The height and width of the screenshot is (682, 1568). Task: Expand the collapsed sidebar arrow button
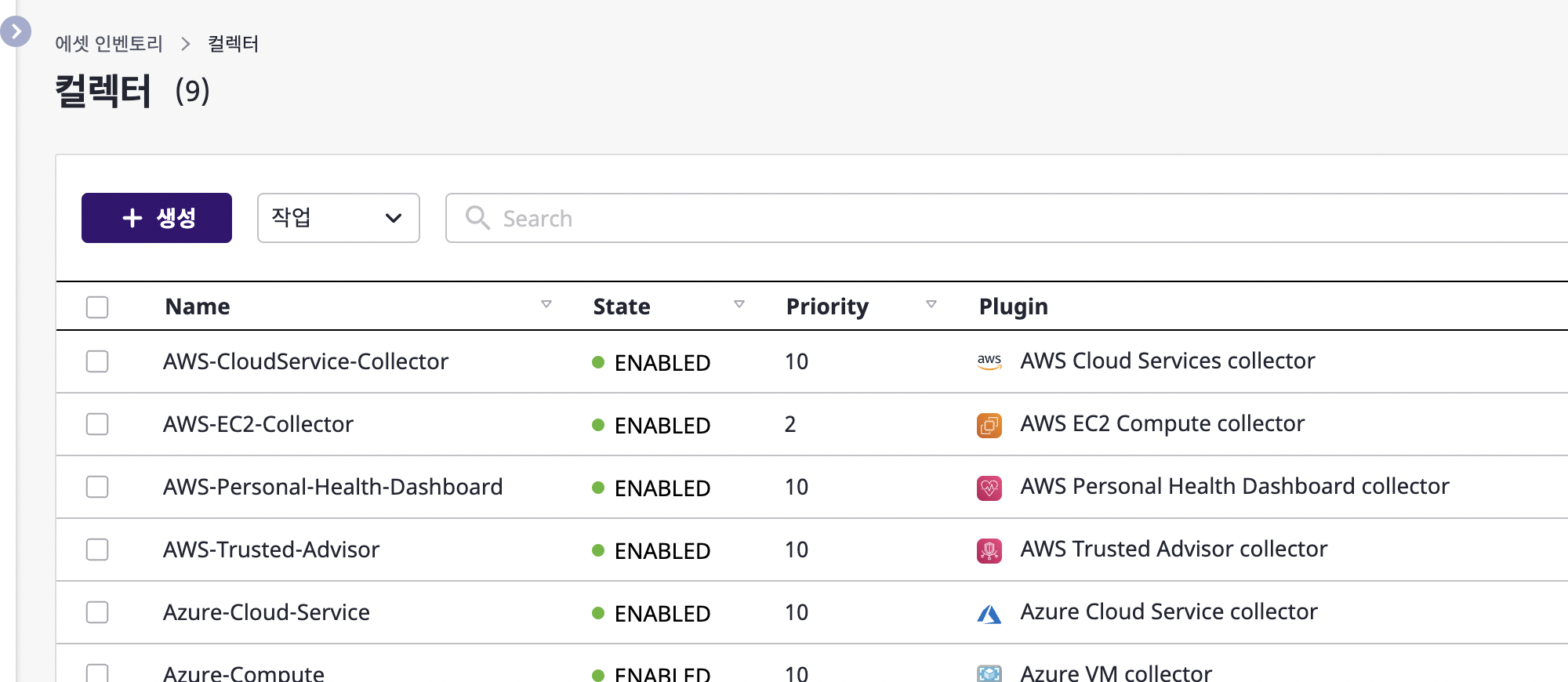pos(16,31)
